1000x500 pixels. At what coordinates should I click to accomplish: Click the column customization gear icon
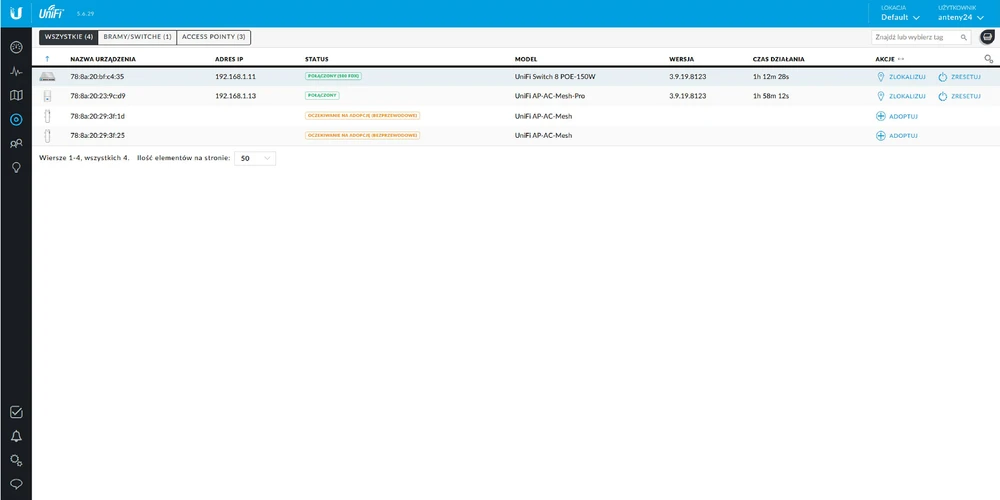988,60
